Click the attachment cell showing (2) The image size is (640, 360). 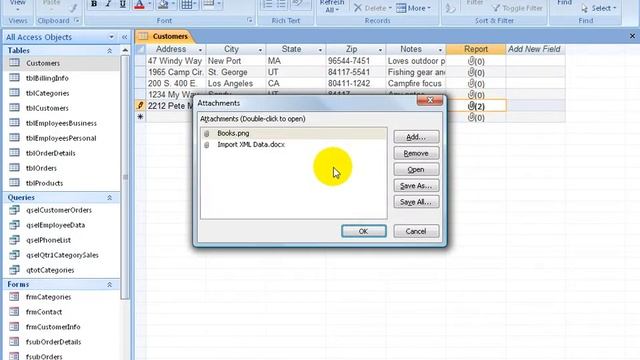tap(476, 106)
